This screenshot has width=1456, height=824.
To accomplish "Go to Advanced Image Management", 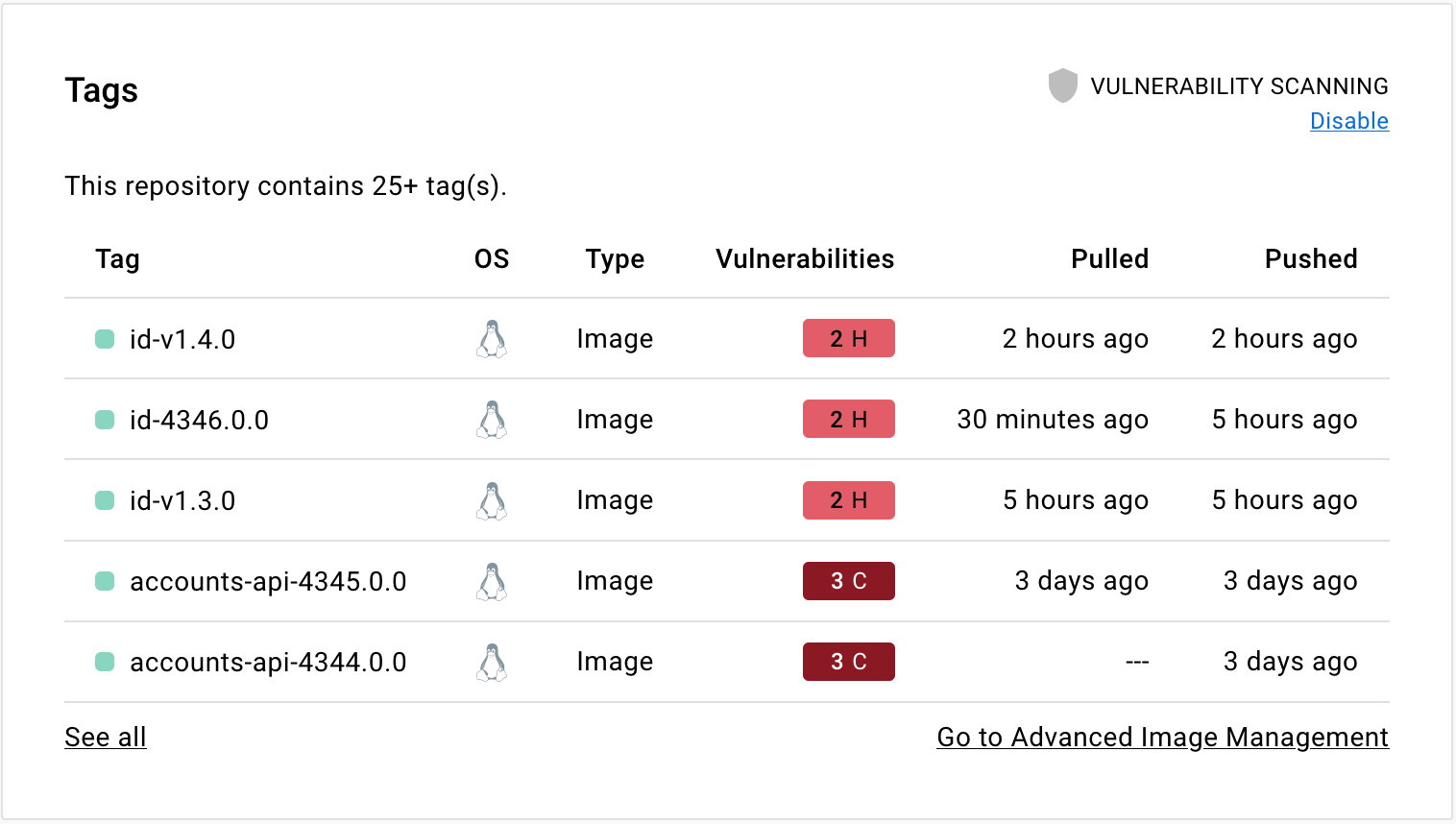I will pos(1162,737).
